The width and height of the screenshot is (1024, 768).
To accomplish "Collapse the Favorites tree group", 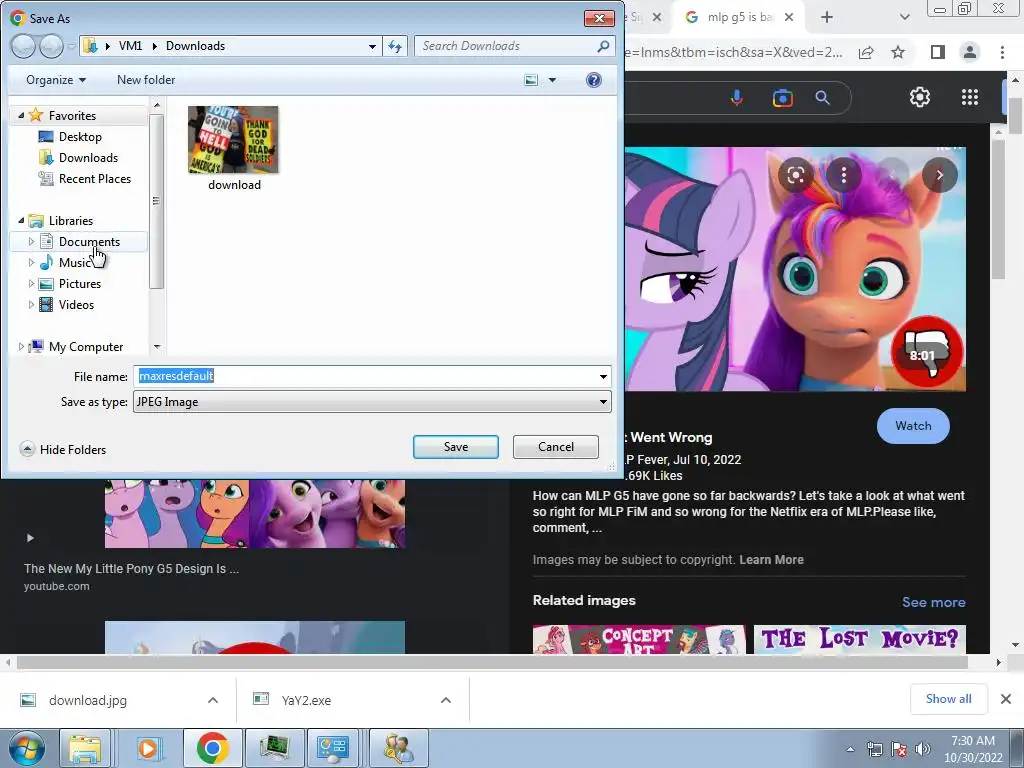I will tap(21, 115).
